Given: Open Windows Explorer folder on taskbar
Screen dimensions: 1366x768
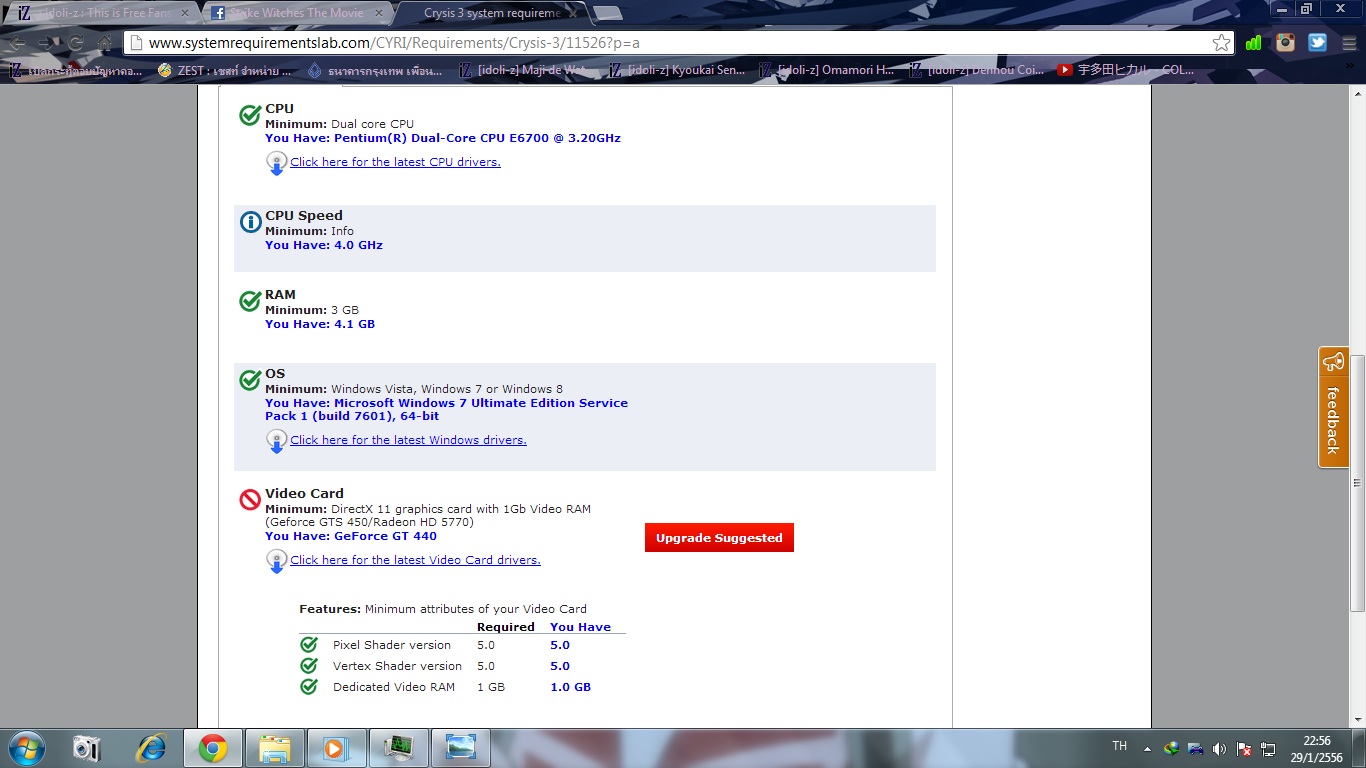Looking at the screenshot, I should click(274, 748).
